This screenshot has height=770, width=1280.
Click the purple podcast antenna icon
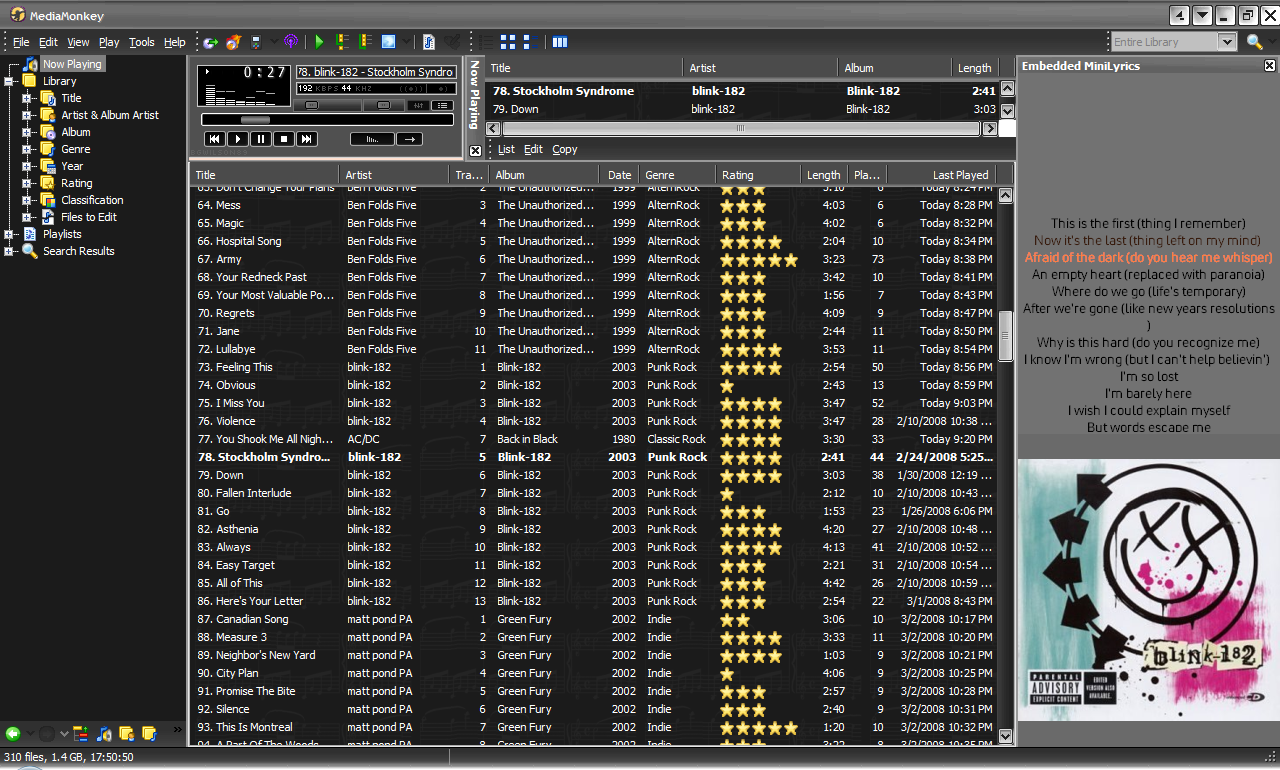(291, 42)
